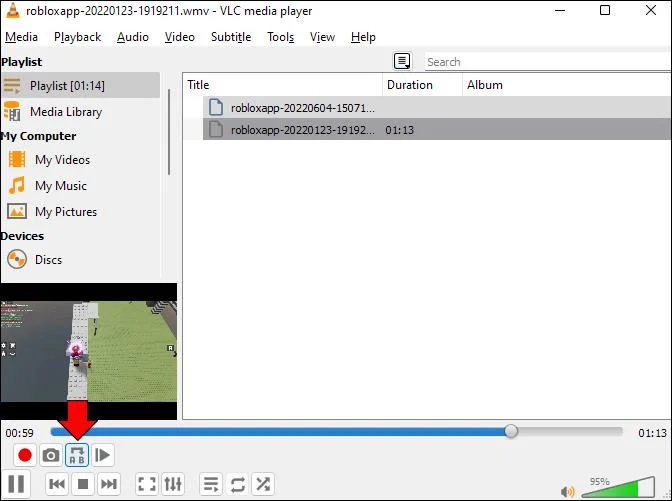Open extended settings equalizer icon
The image size is (672, 501).
[x=173, y=484]
